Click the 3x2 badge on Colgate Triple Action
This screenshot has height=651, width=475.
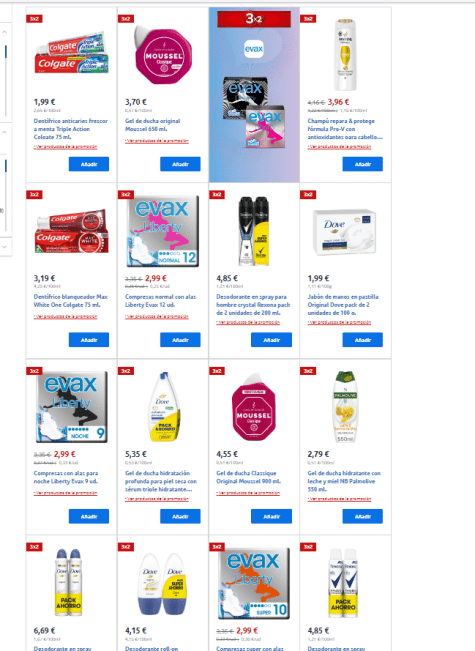(34, 19)
